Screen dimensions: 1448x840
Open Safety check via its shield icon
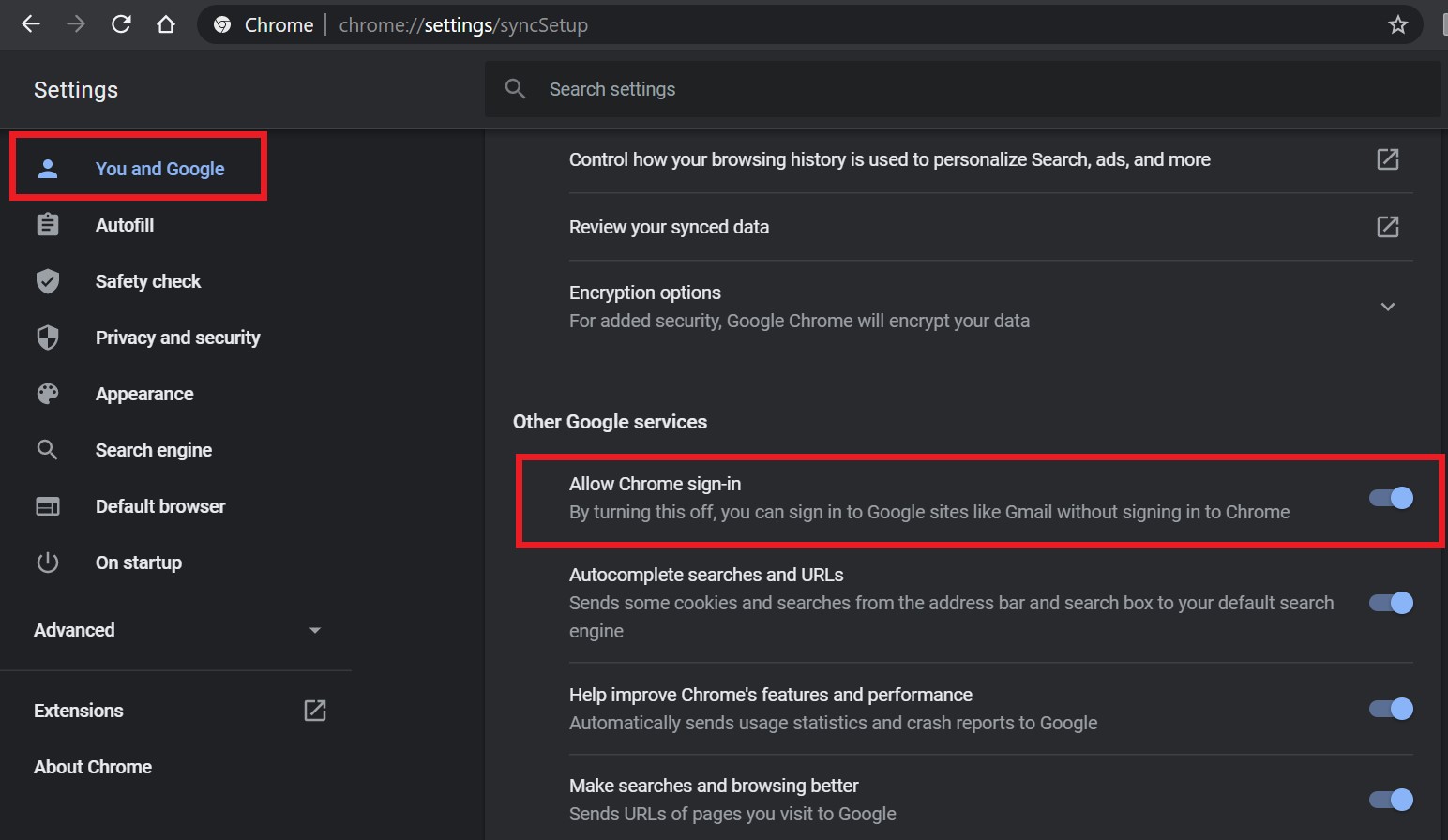47,280
